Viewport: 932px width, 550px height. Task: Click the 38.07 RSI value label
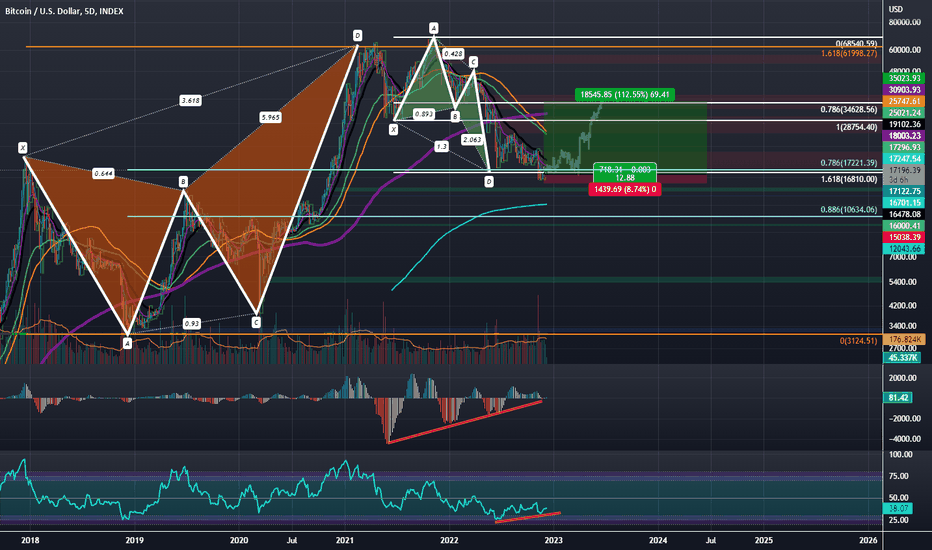(898, 508)
